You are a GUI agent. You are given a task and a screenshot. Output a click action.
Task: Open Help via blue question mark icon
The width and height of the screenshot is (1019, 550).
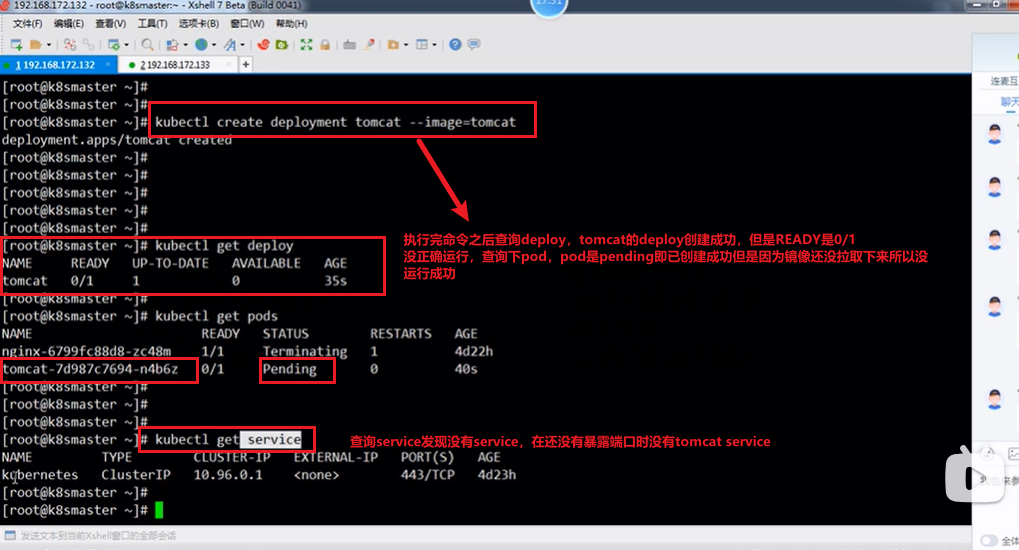click(455, 44)
